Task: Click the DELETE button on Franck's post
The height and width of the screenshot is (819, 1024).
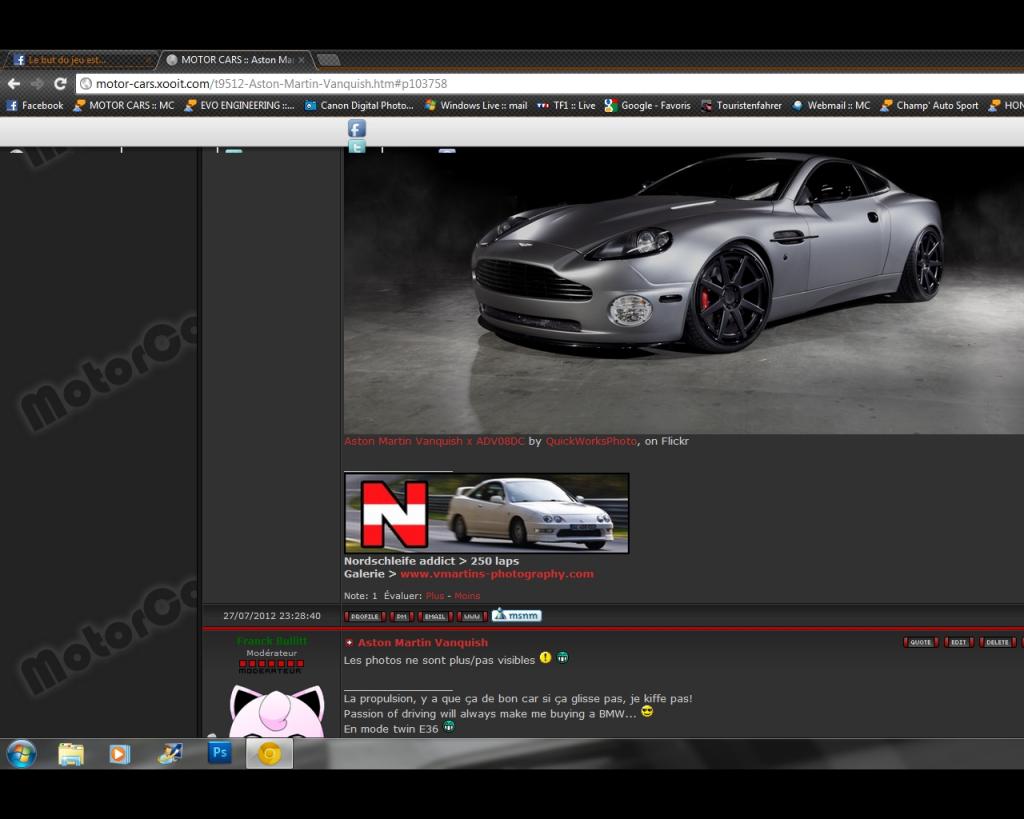Action: point(997,642)
